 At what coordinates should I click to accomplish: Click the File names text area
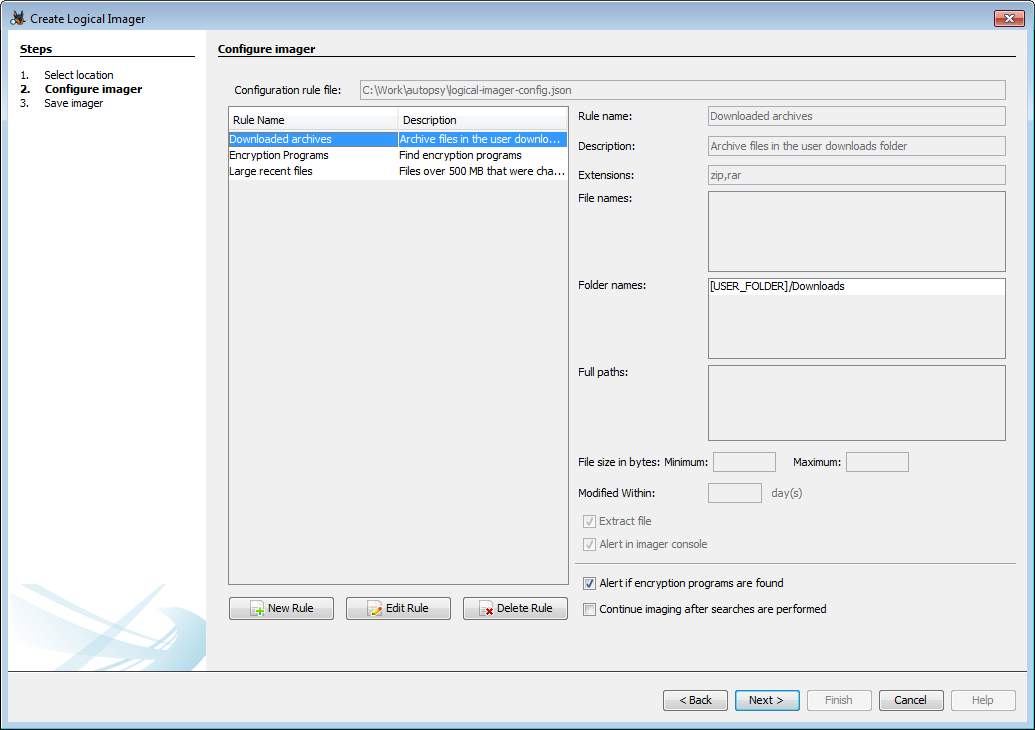click(x=857, y=232)
